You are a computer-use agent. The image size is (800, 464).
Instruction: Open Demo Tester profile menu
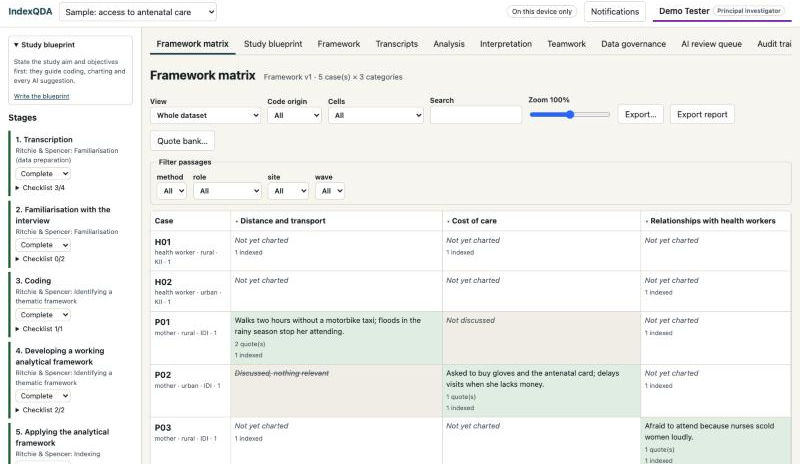(721, 11)
